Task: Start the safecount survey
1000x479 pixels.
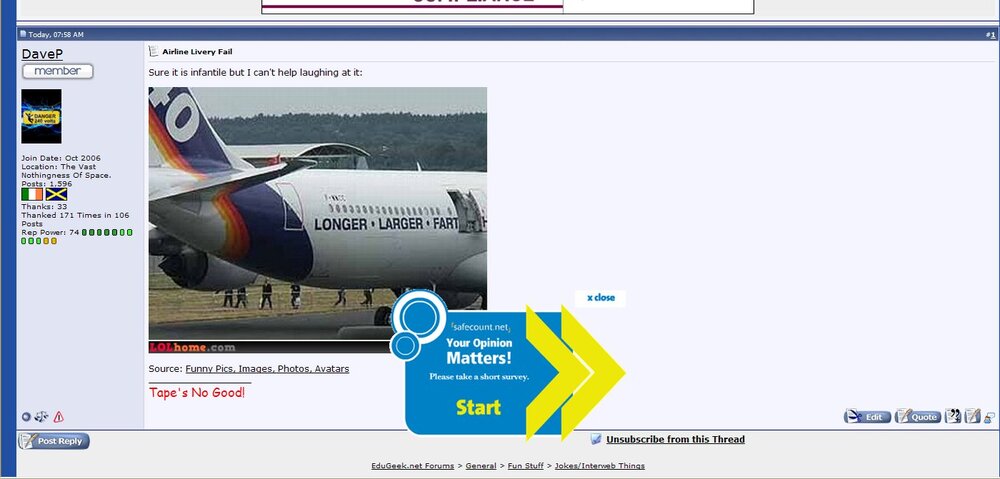Action: 478,408
